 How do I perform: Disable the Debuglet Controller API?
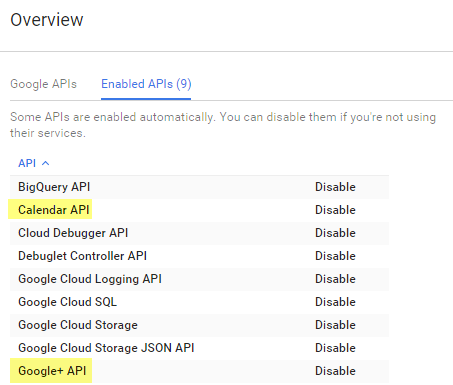[x=335, y=256]
